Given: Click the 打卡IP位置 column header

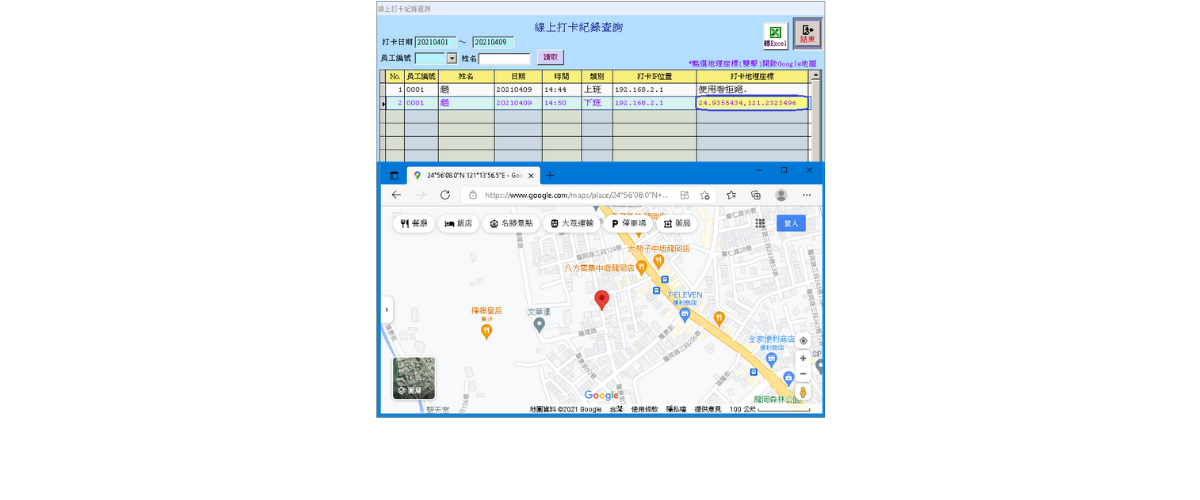Looking at the screenshot, I should click(x=654, y=76).
